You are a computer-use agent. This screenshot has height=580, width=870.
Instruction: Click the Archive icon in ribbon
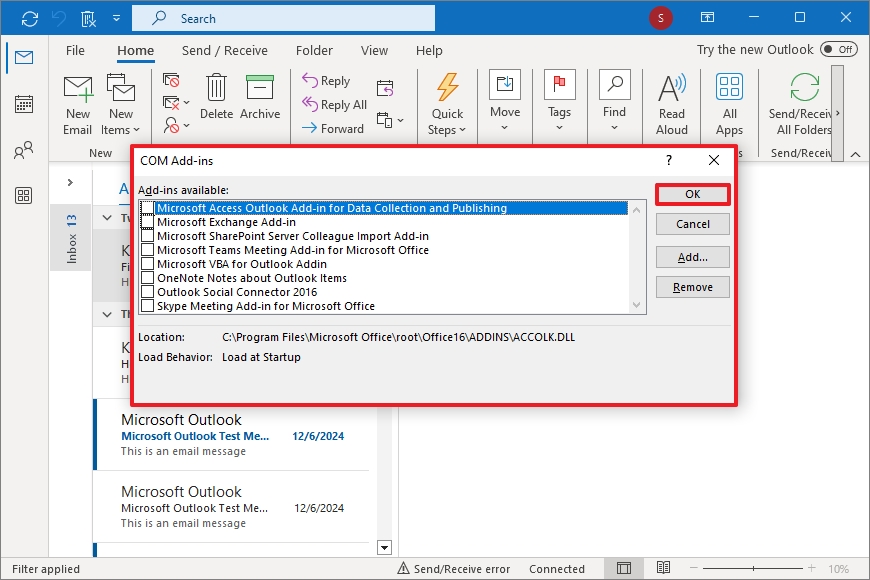point(260,90)
